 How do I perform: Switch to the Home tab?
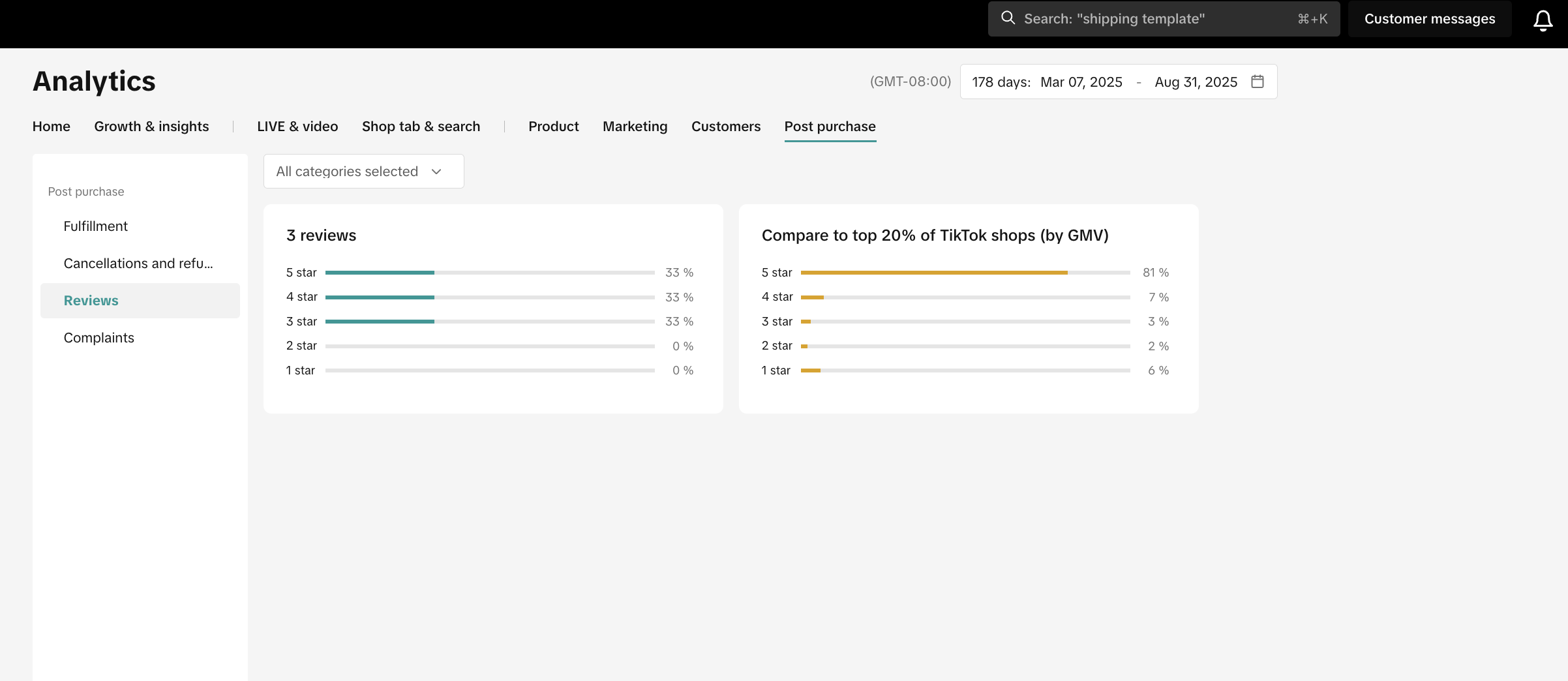51,127
